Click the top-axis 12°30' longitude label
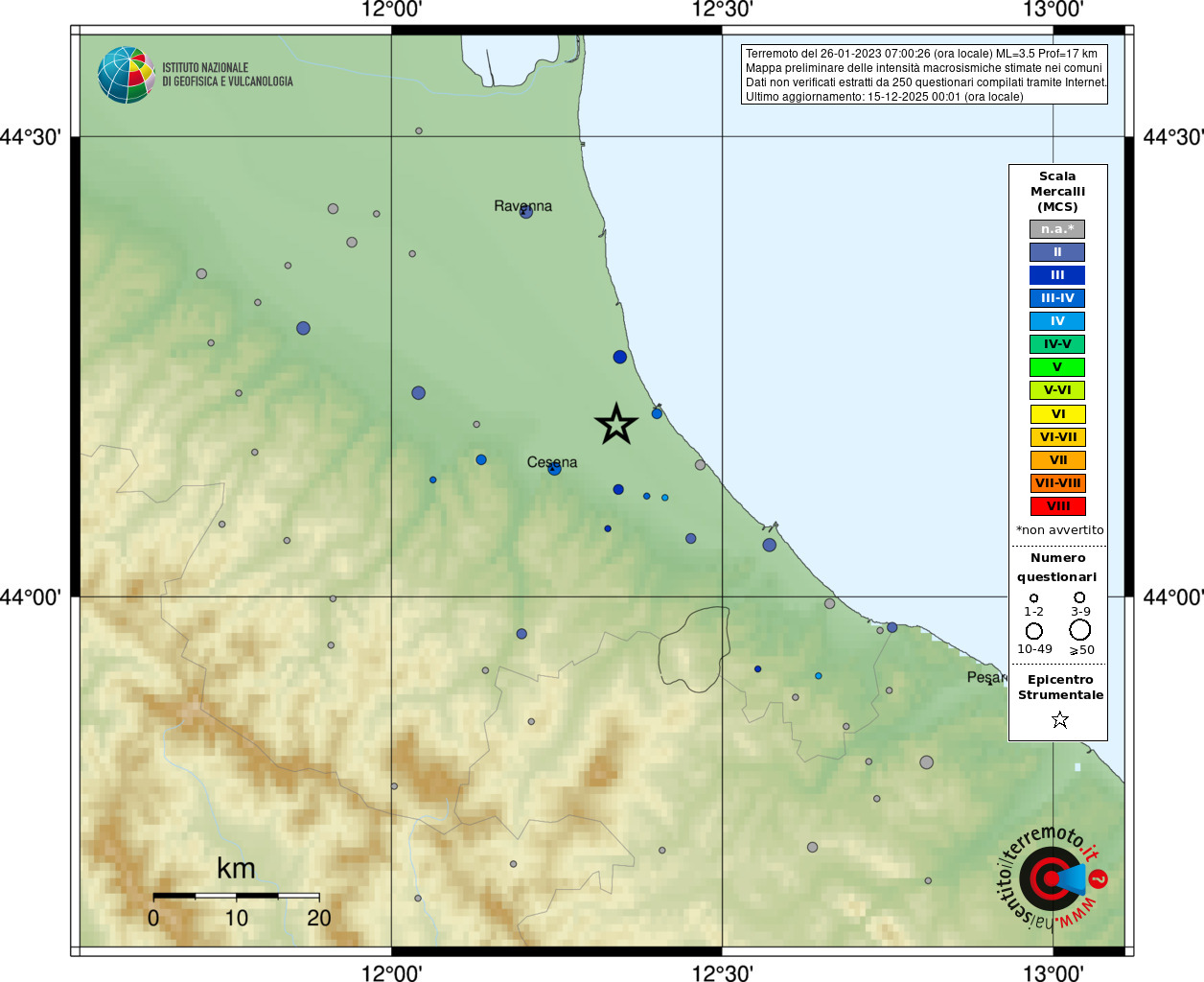1204x982 pixels. coord(723,10)
